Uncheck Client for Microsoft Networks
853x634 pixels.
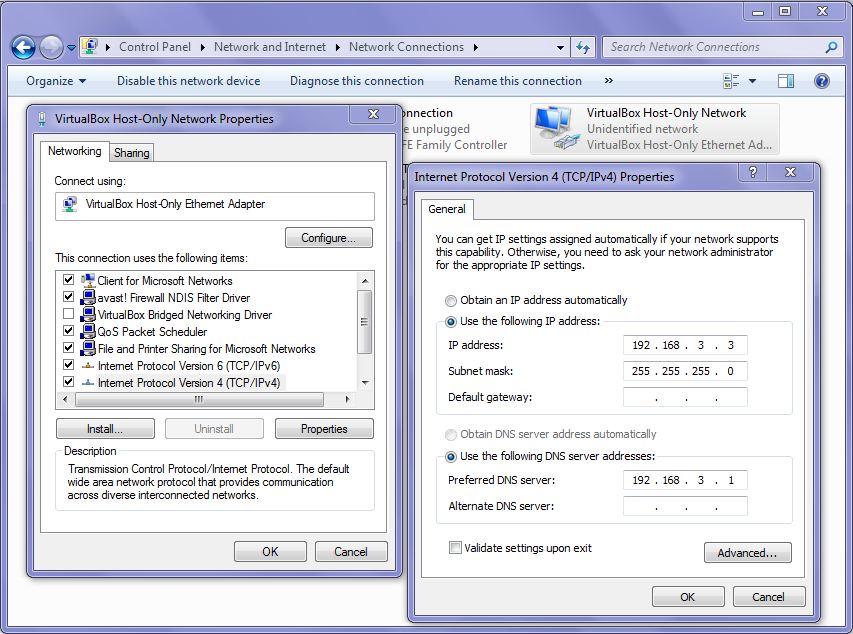(x=68, y=280)
